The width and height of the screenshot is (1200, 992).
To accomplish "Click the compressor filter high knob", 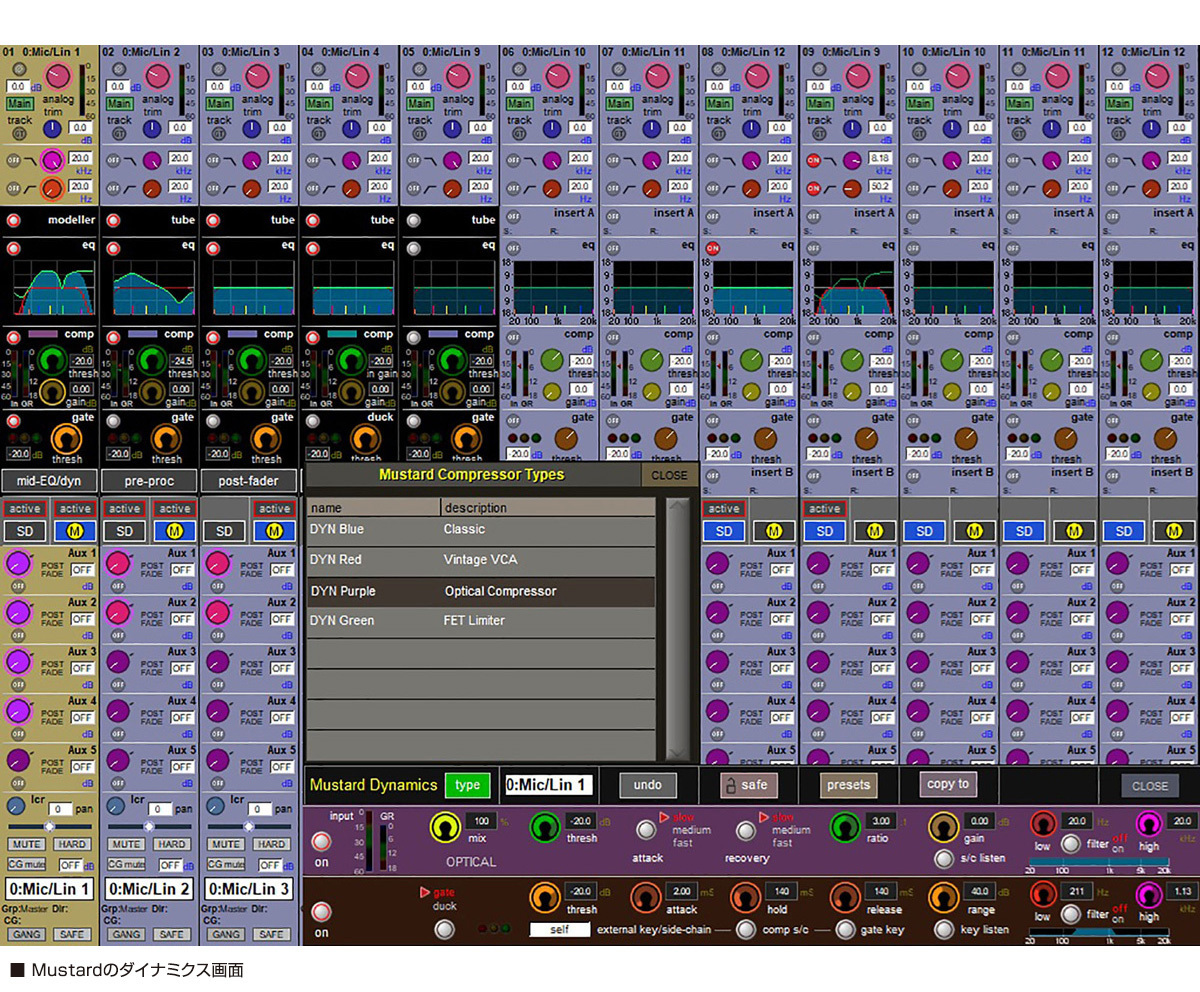I will [x=1148, y=825].
